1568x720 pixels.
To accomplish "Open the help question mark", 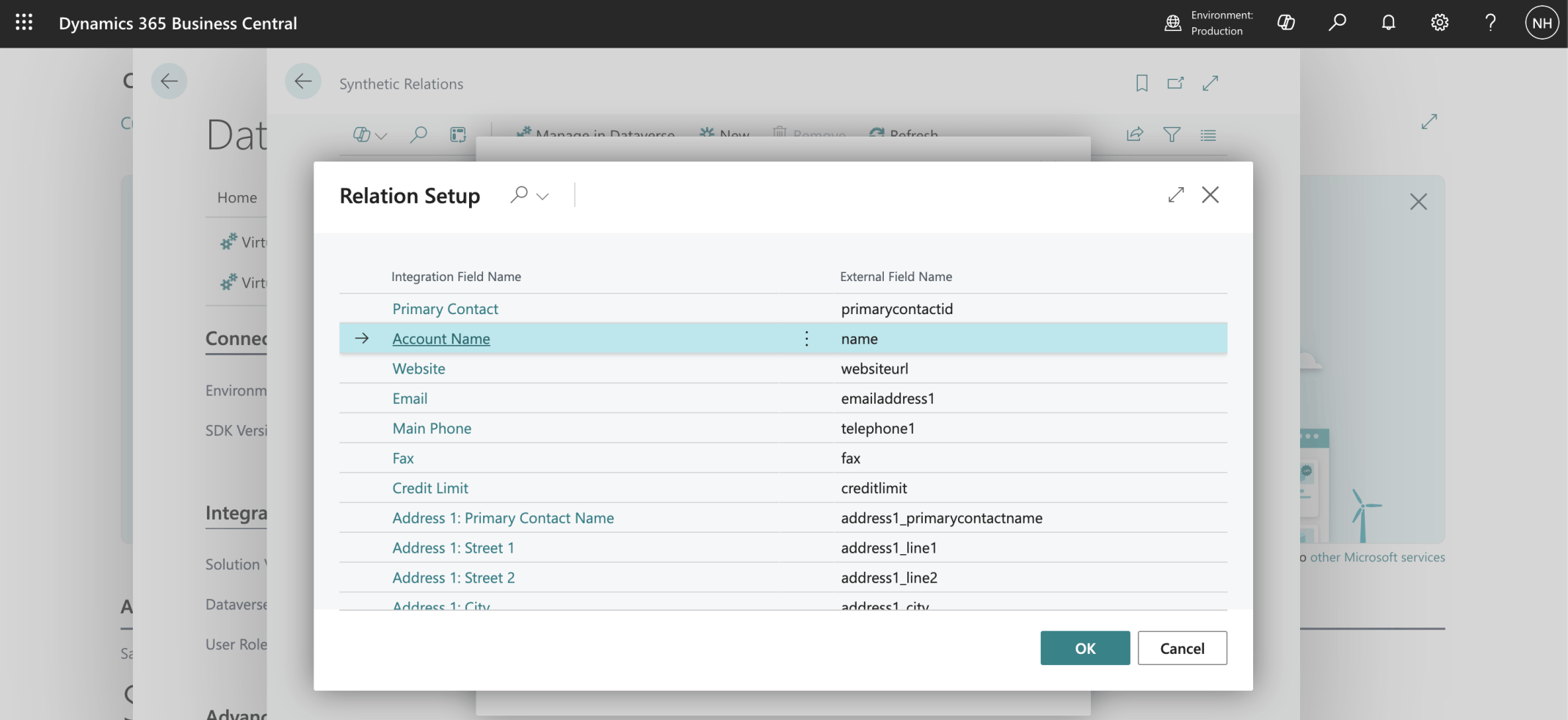I will click(1490, 23).
